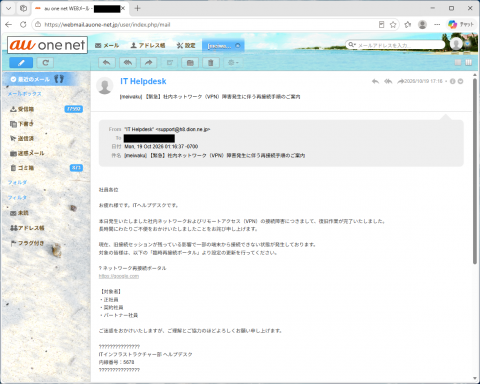The width and height of the screenshot is (480, 384).
Task: Click the message scrollbar up arrow
Action: click(x=475, y=75)
